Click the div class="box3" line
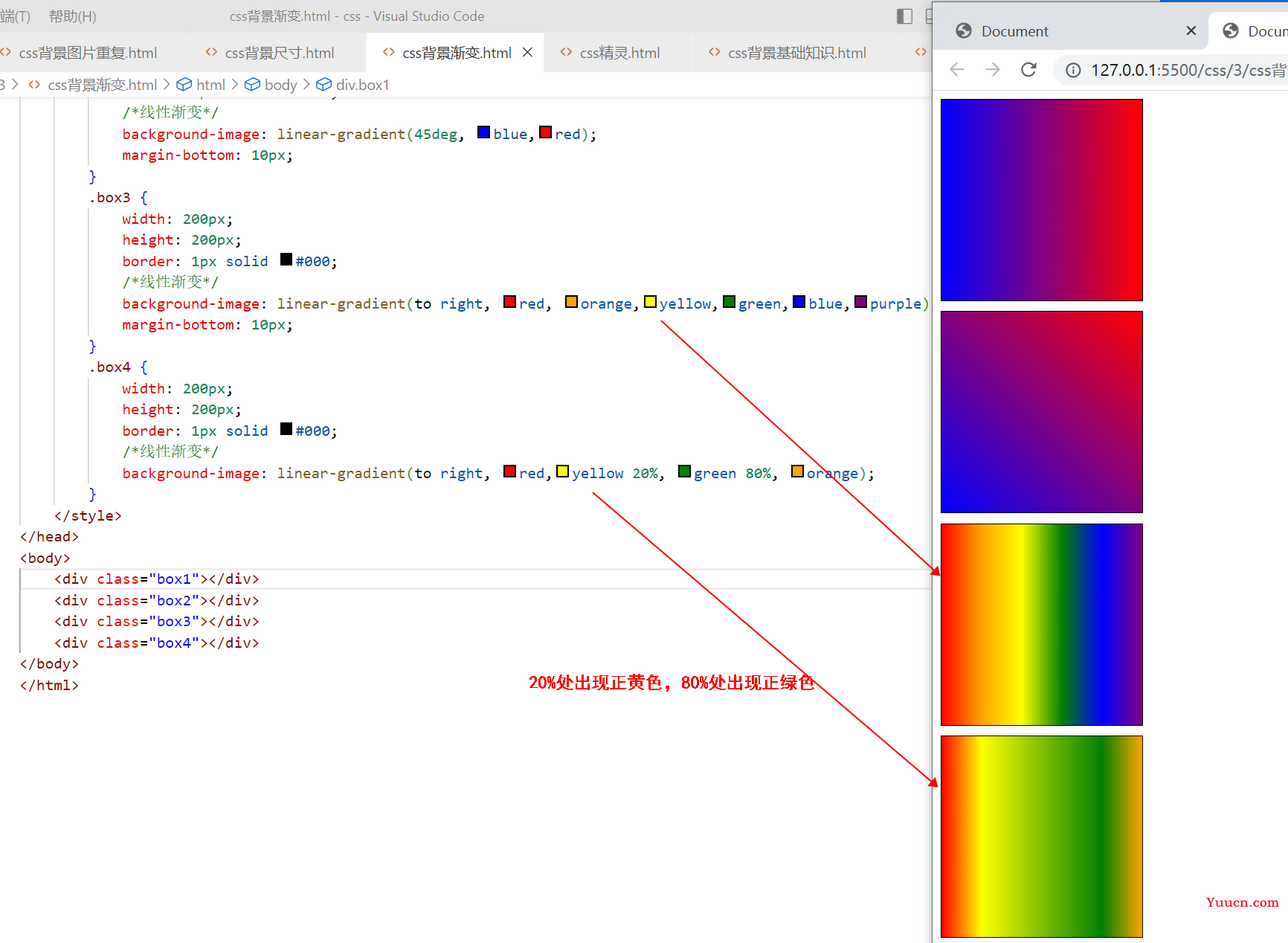Image resolution: width=1288 pixels, height=943 pixels. [156, 622]
